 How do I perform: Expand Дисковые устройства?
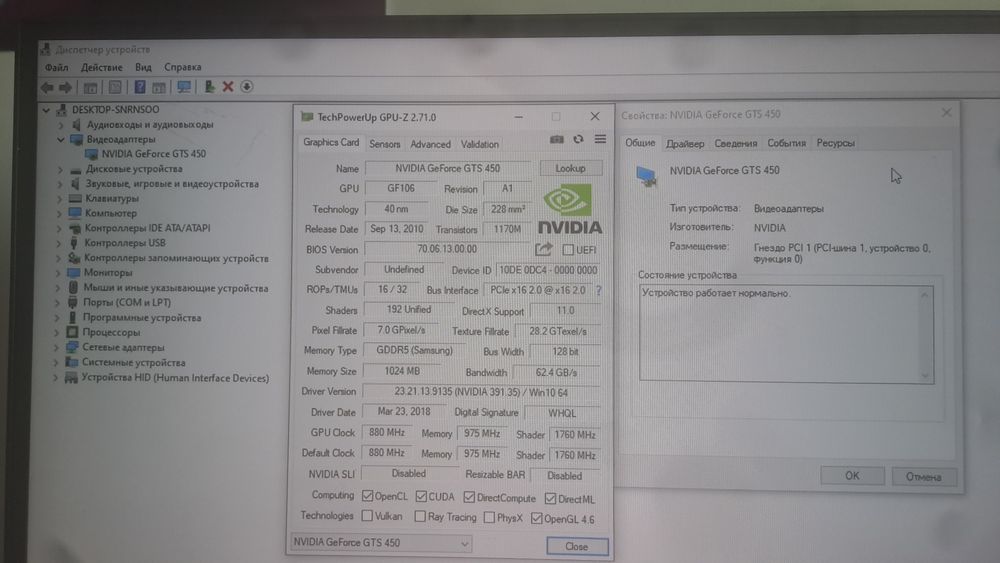pyautogui.click(x=60, y=170)
